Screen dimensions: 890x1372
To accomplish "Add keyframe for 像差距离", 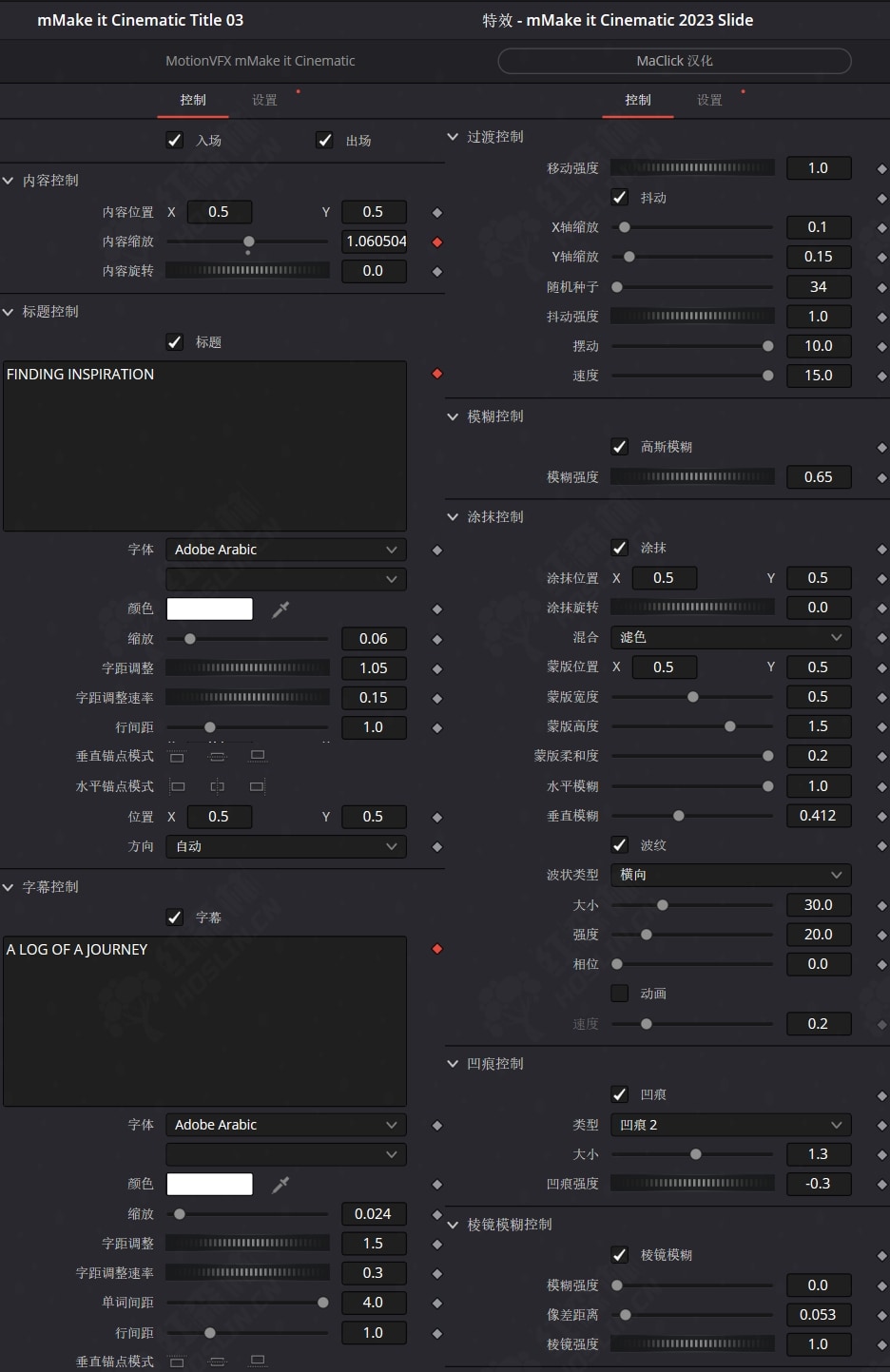I will [881, 1316].
